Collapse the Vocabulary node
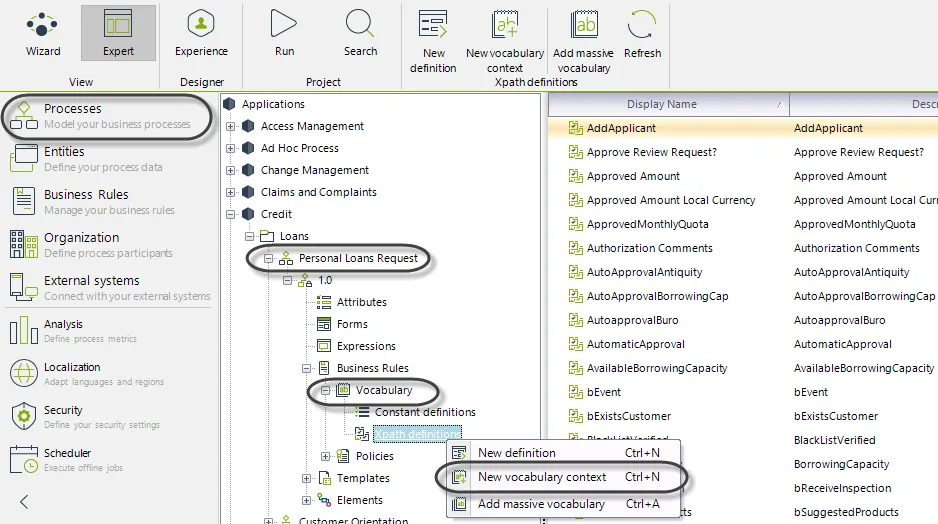This screenshot has width=938, height=524. pyautogui.click(x=325, y=391)
